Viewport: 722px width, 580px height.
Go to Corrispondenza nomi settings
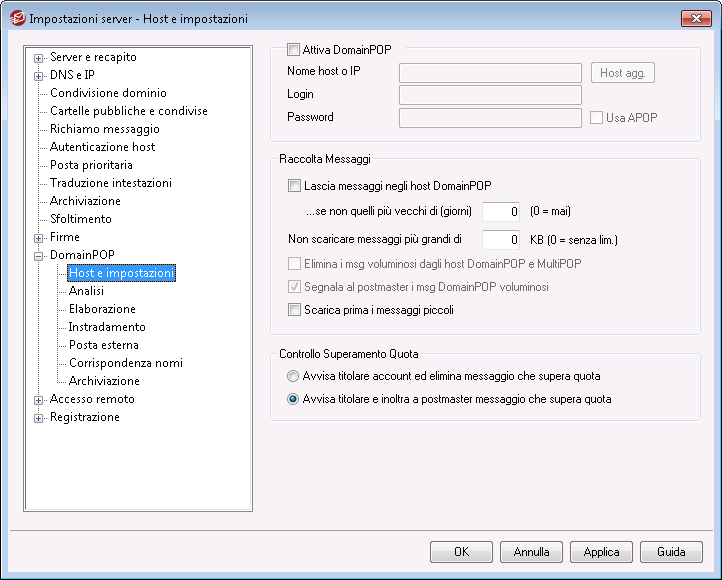pos(126,363)
